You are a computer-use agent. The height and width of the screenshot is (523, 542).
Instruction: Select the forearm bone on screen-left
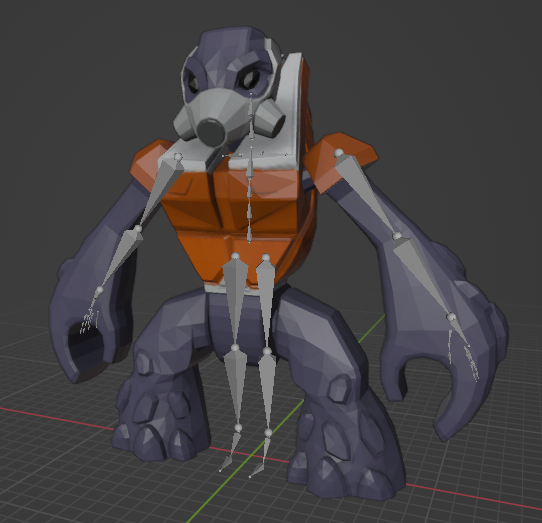119,258
